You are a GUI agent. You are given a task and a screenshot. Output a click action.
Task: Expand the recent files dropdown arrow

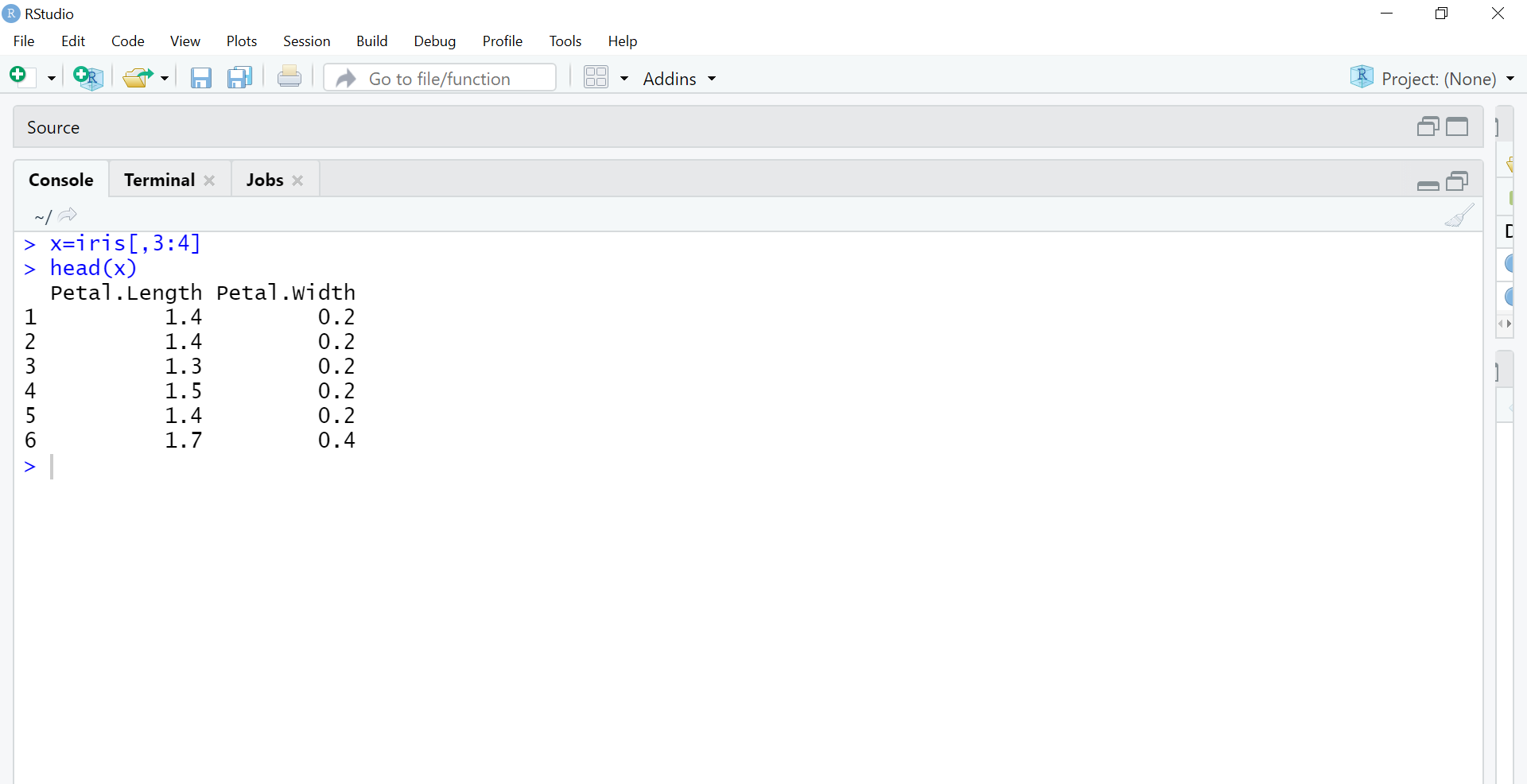(165, 79)
